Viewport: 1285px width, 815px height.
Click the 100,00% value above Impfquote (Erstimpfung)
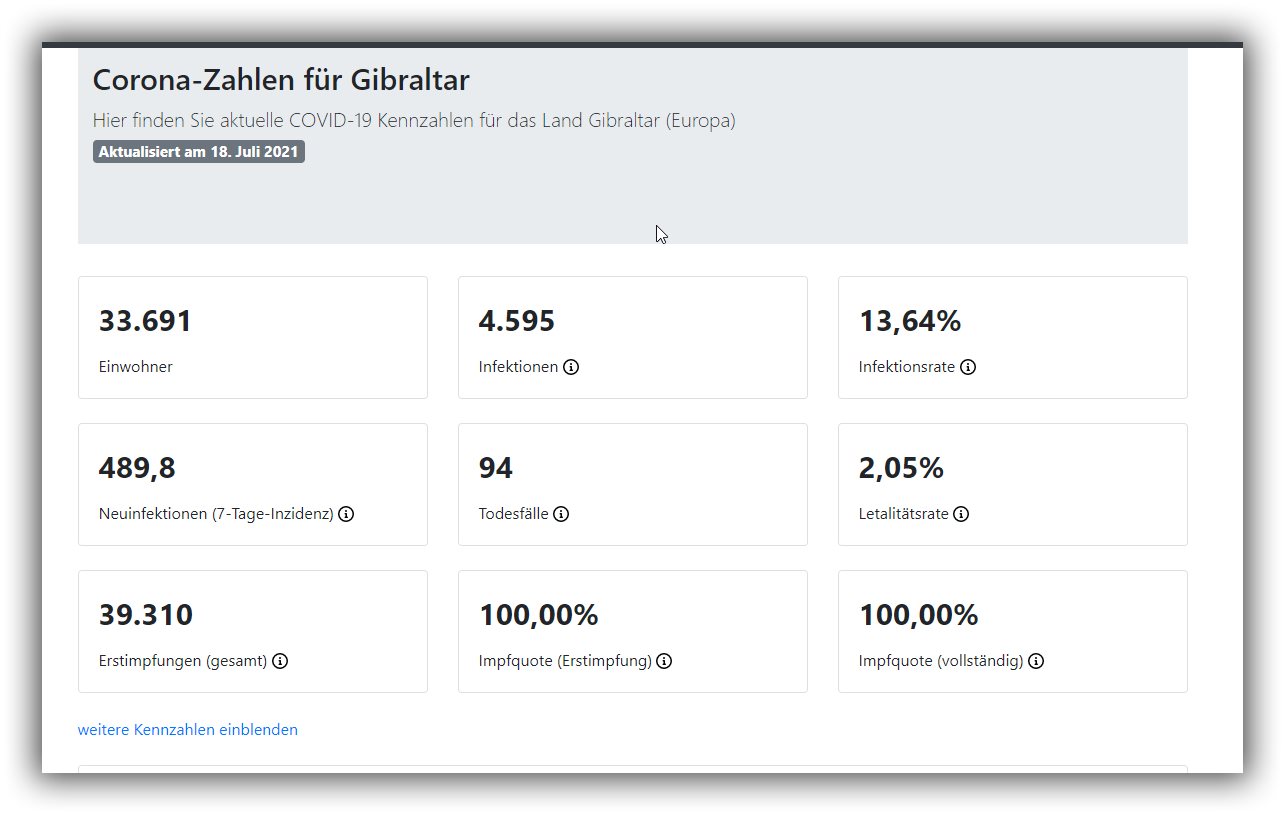click(538, 615)
